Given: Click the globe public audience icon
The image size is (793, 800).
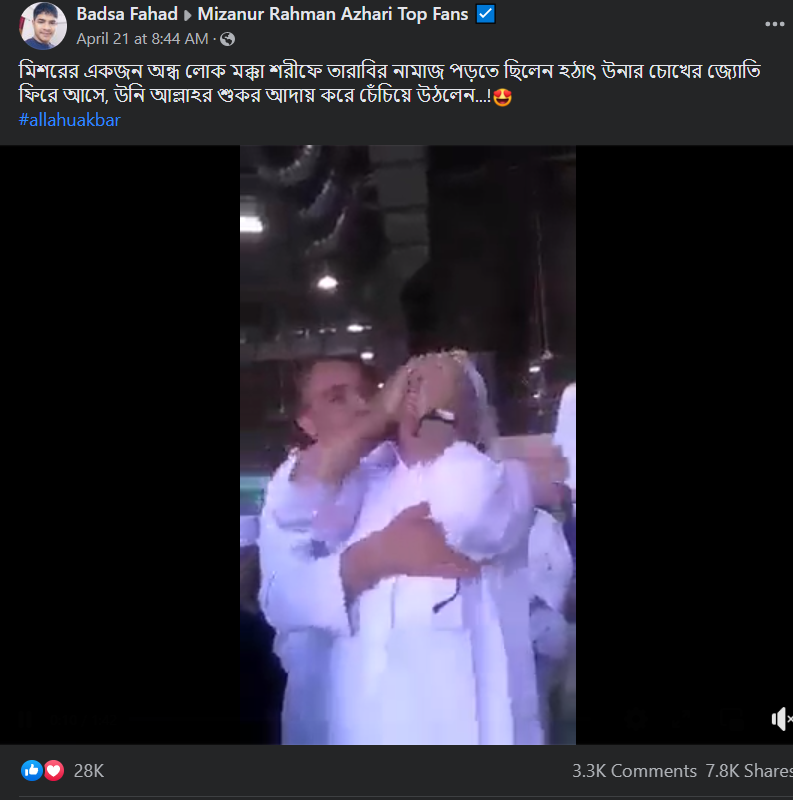Looking at the screenshot, I should 227,39.
